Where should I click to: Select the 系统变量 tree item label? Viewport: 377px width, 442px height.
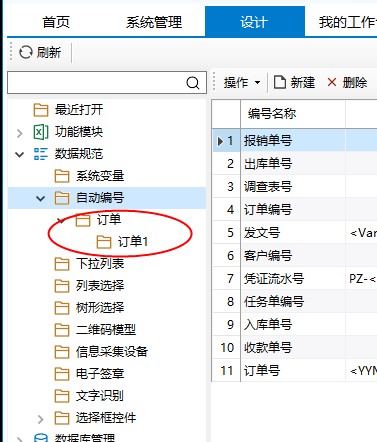tap(100, 176)
